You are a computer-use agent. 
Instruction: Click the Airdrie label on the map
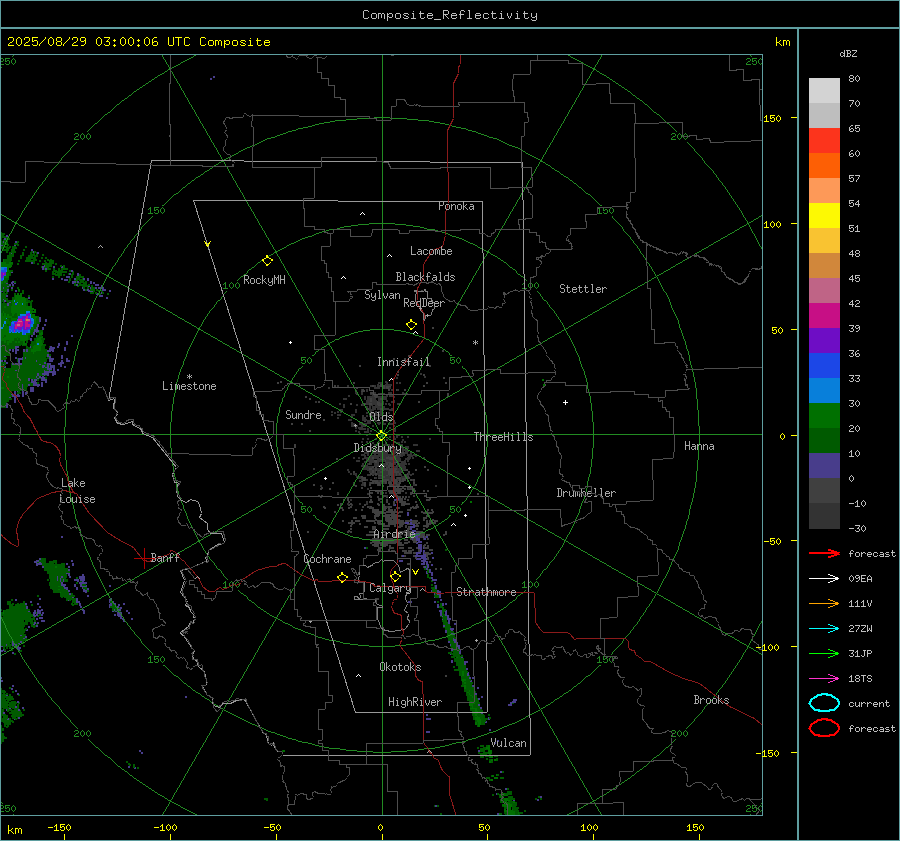tap(394, 534)
